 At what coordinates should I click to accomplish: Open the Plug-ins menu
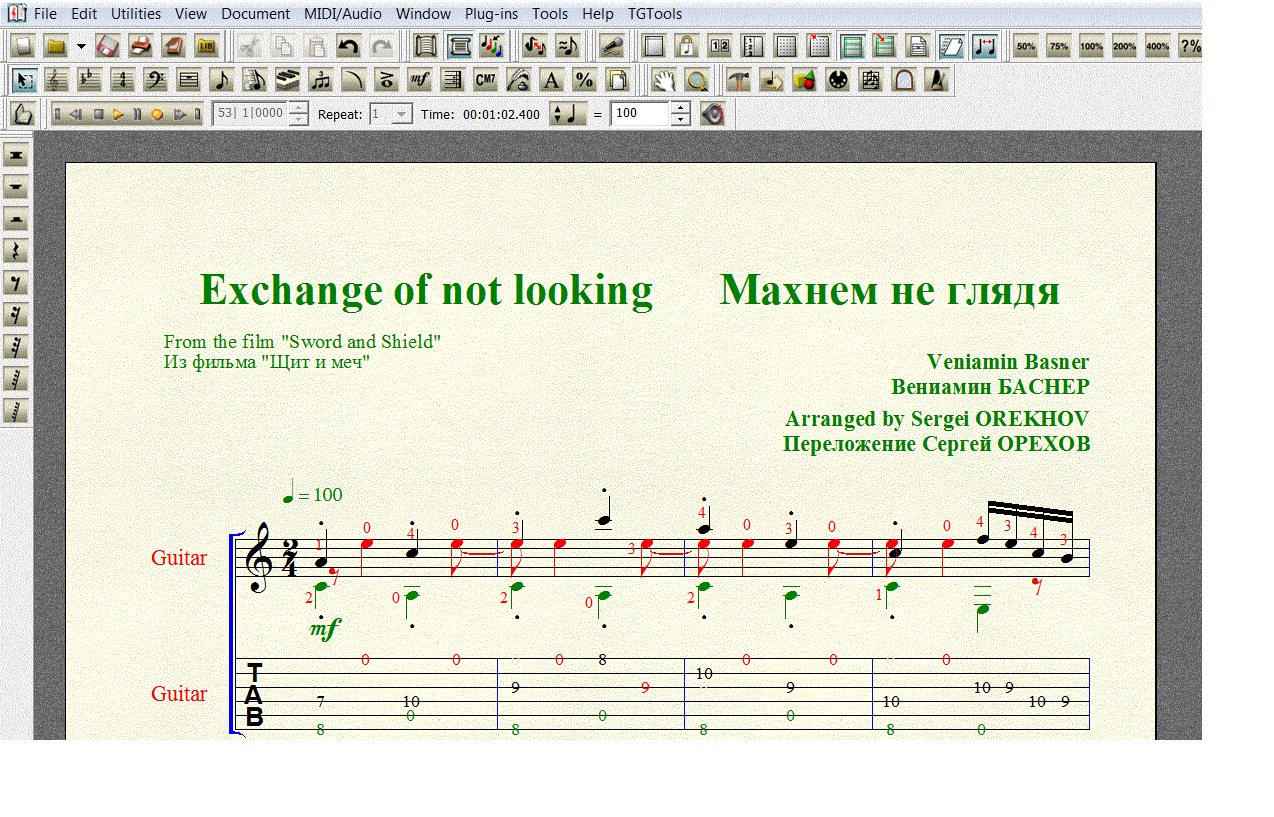[493, 14]
